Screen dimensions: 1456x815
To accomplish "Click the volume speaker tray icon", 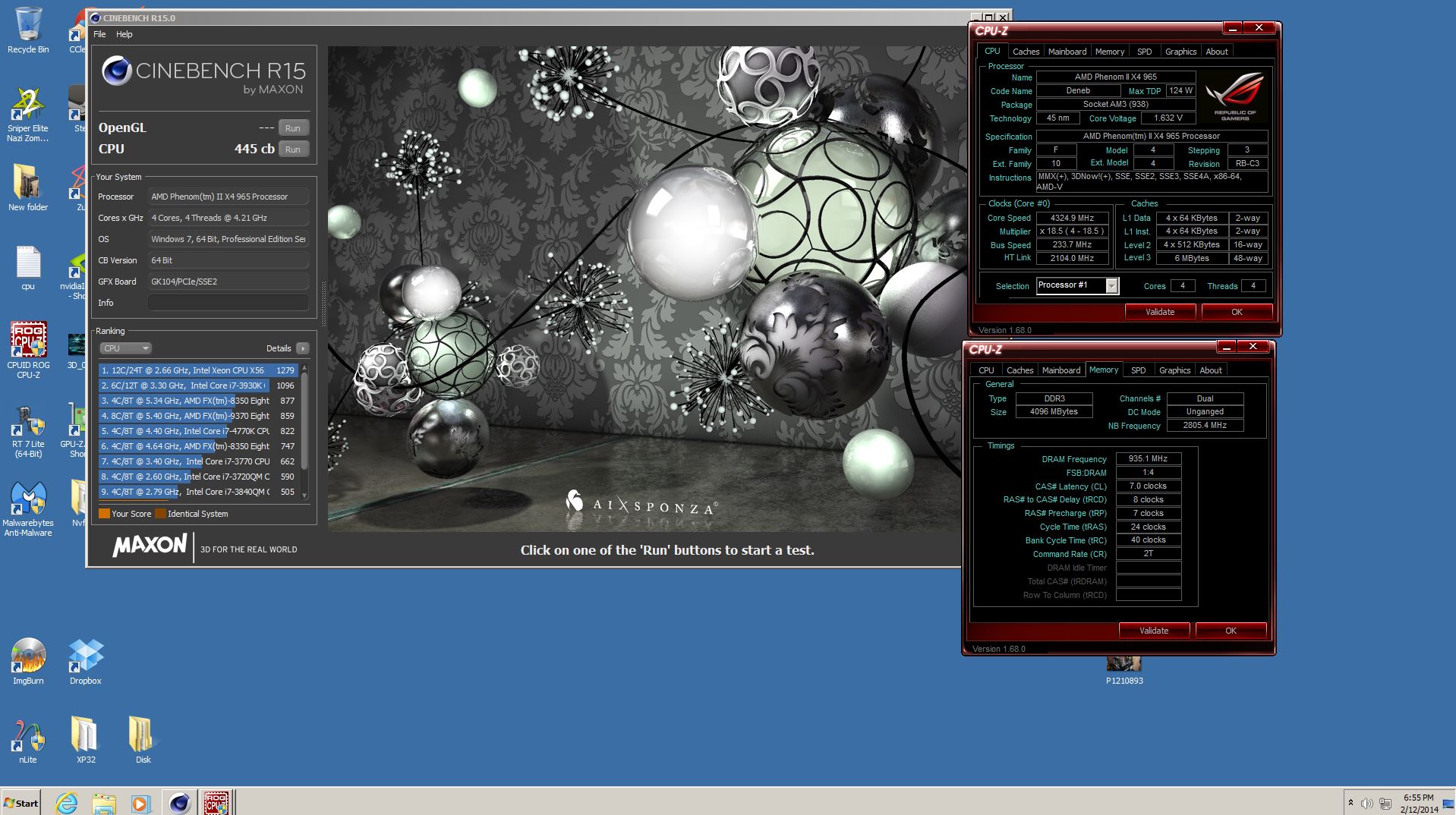I will [x=1367, y=804].
